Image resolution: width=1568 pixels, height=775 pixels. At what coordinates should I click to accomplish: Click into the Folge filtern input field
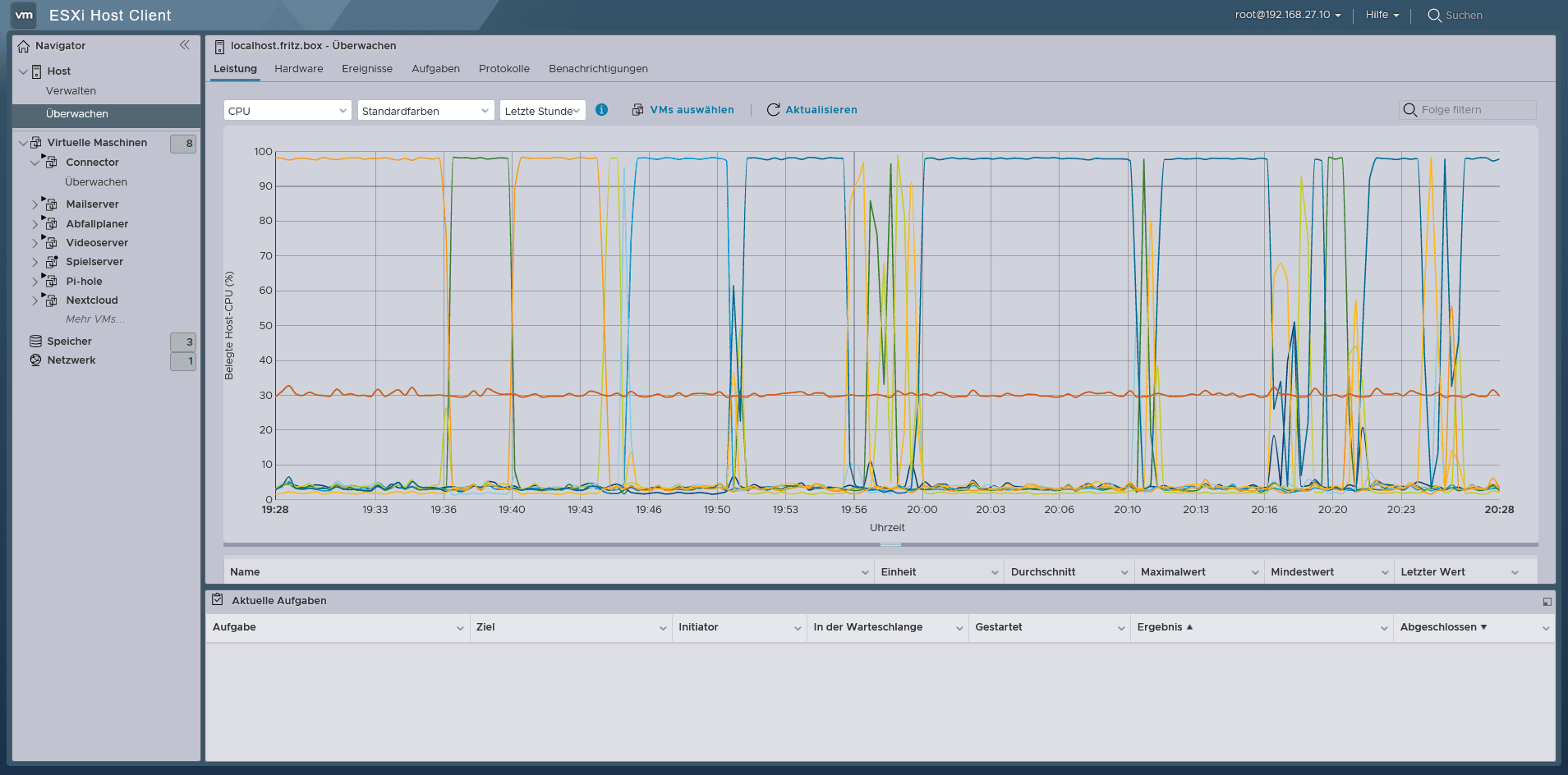point(1468,110)
